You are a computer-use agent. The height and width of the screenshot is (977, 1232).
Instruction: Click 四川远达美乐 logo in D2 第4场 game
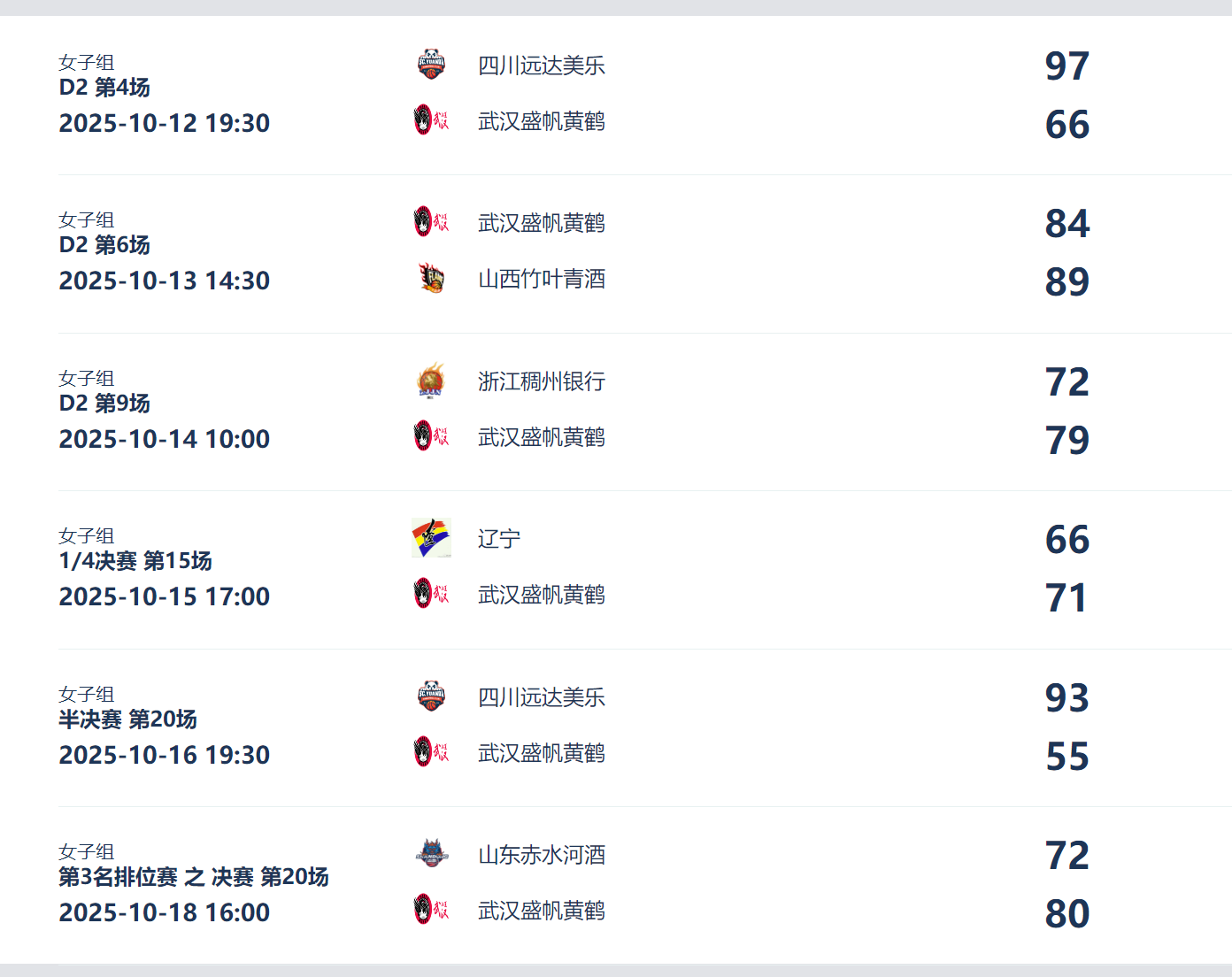click(x=431, y=65)
